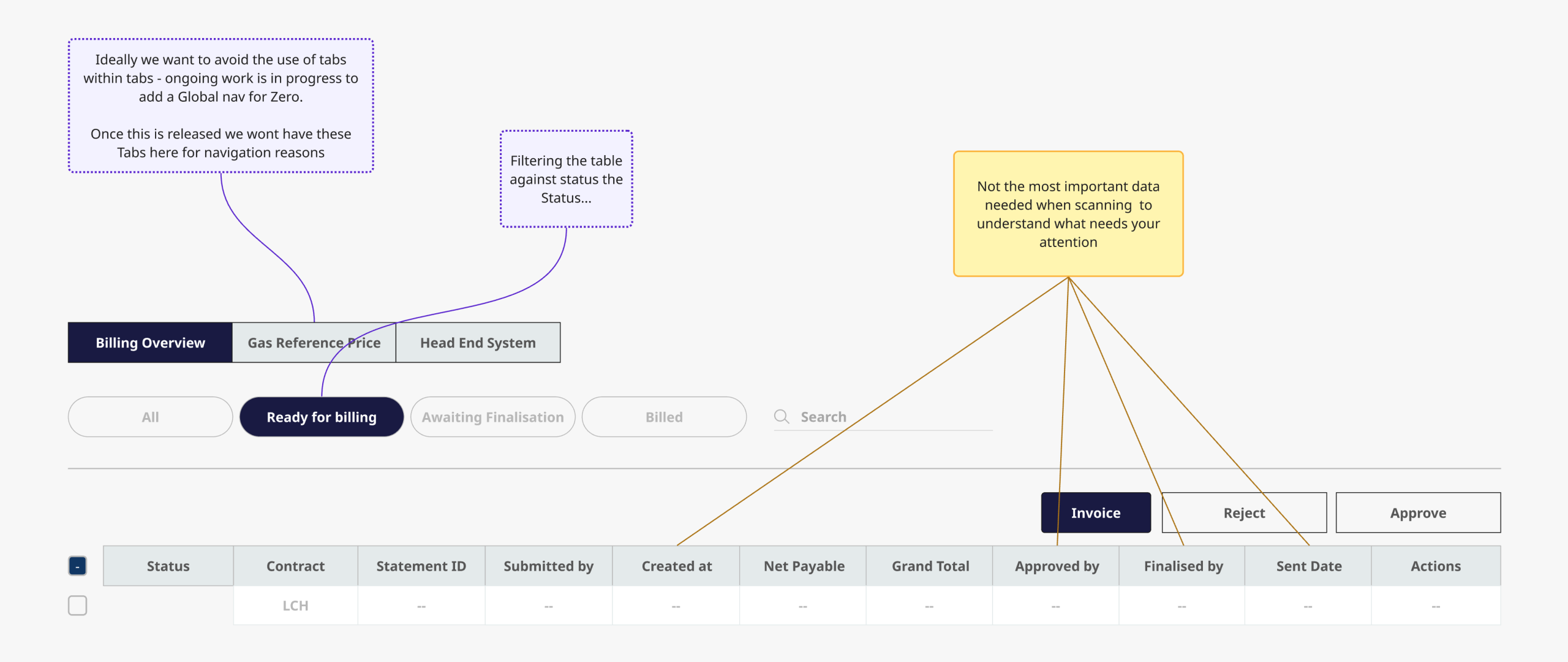
Task: Click the Contract column header
Action: tap(296, 566)
